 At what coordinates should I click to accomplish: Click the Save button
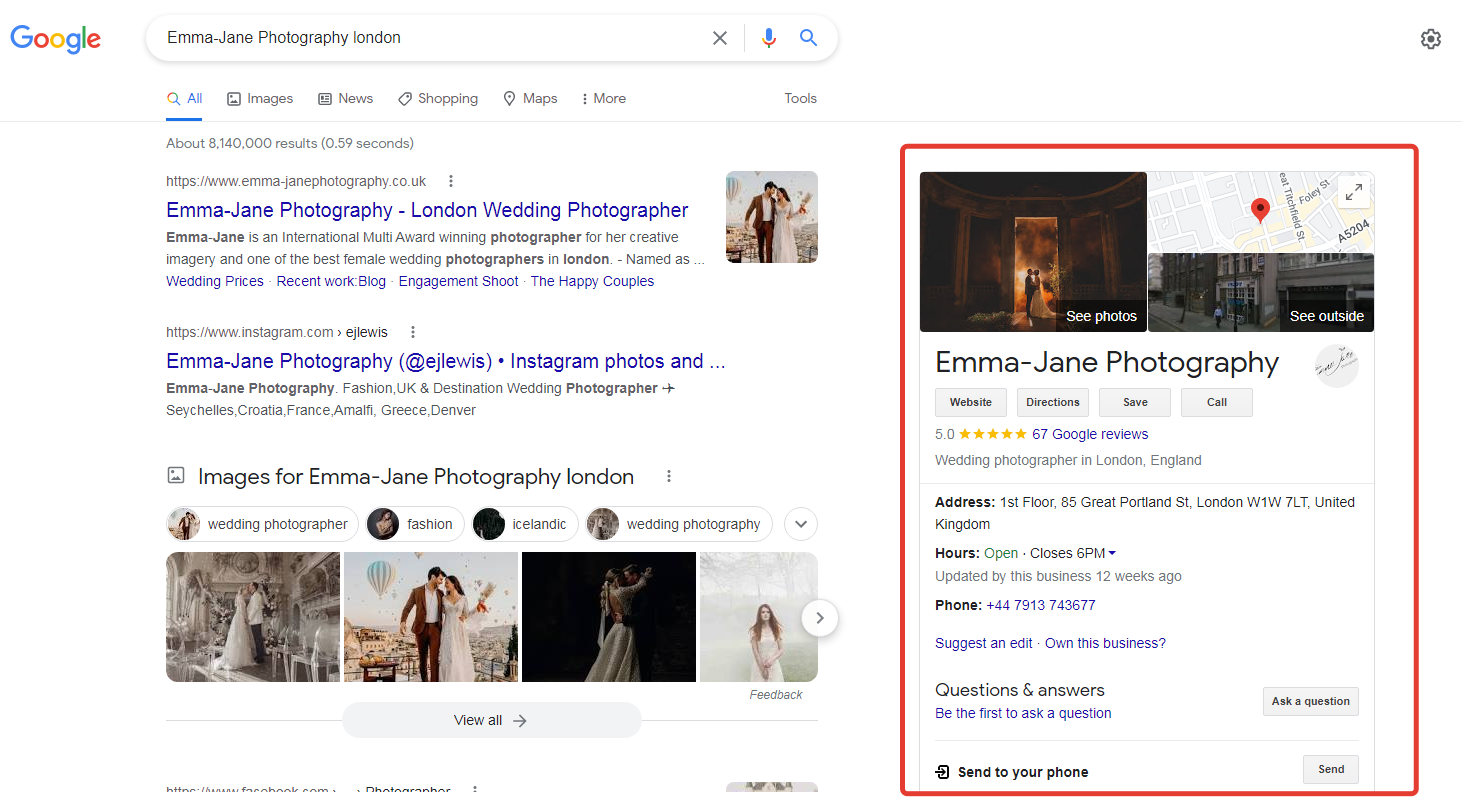click(1135, 402)
